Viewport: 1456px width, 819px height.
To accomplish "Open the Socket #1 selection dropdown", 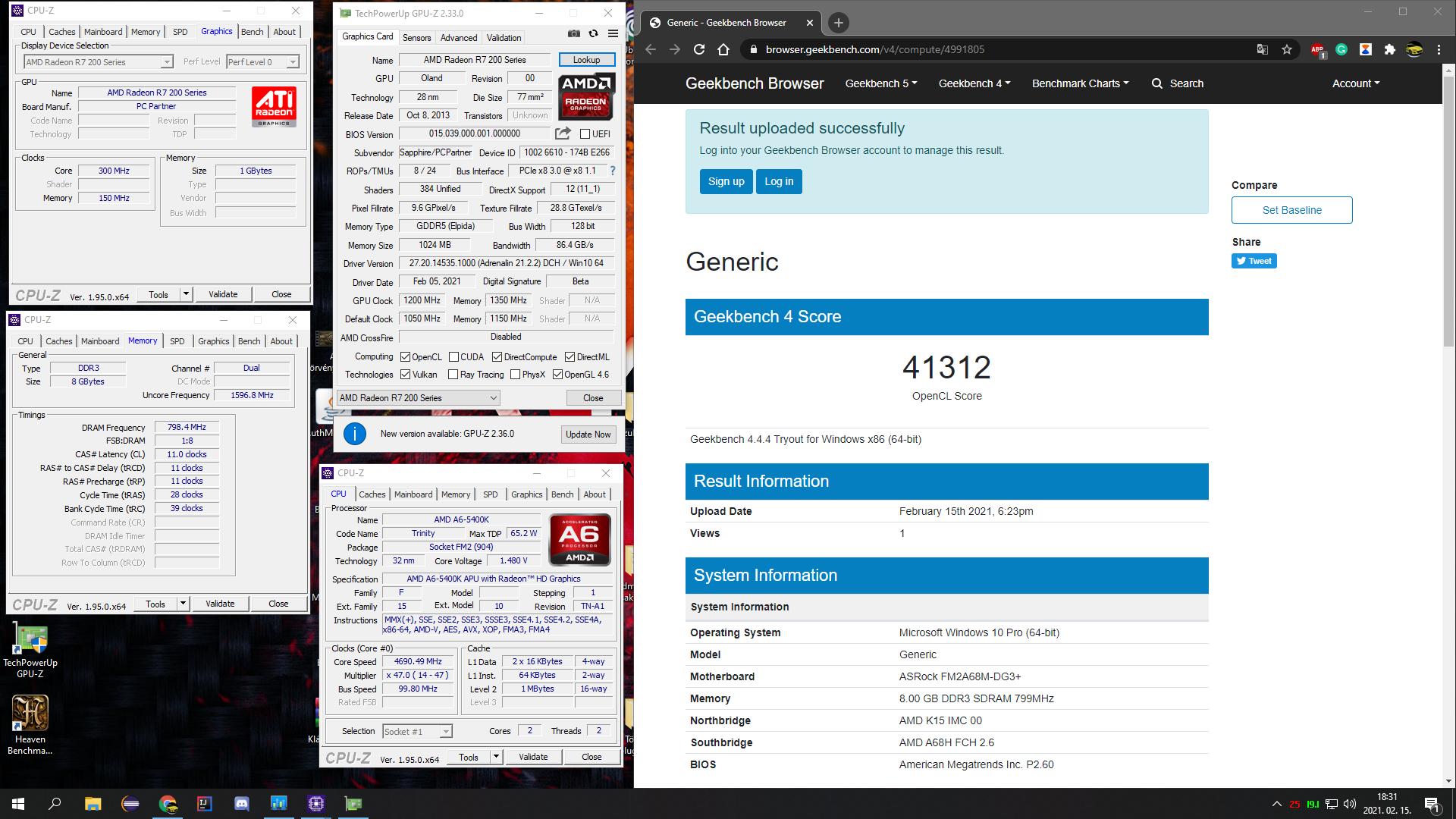I will pyautogui.click(x=417, y=732).
